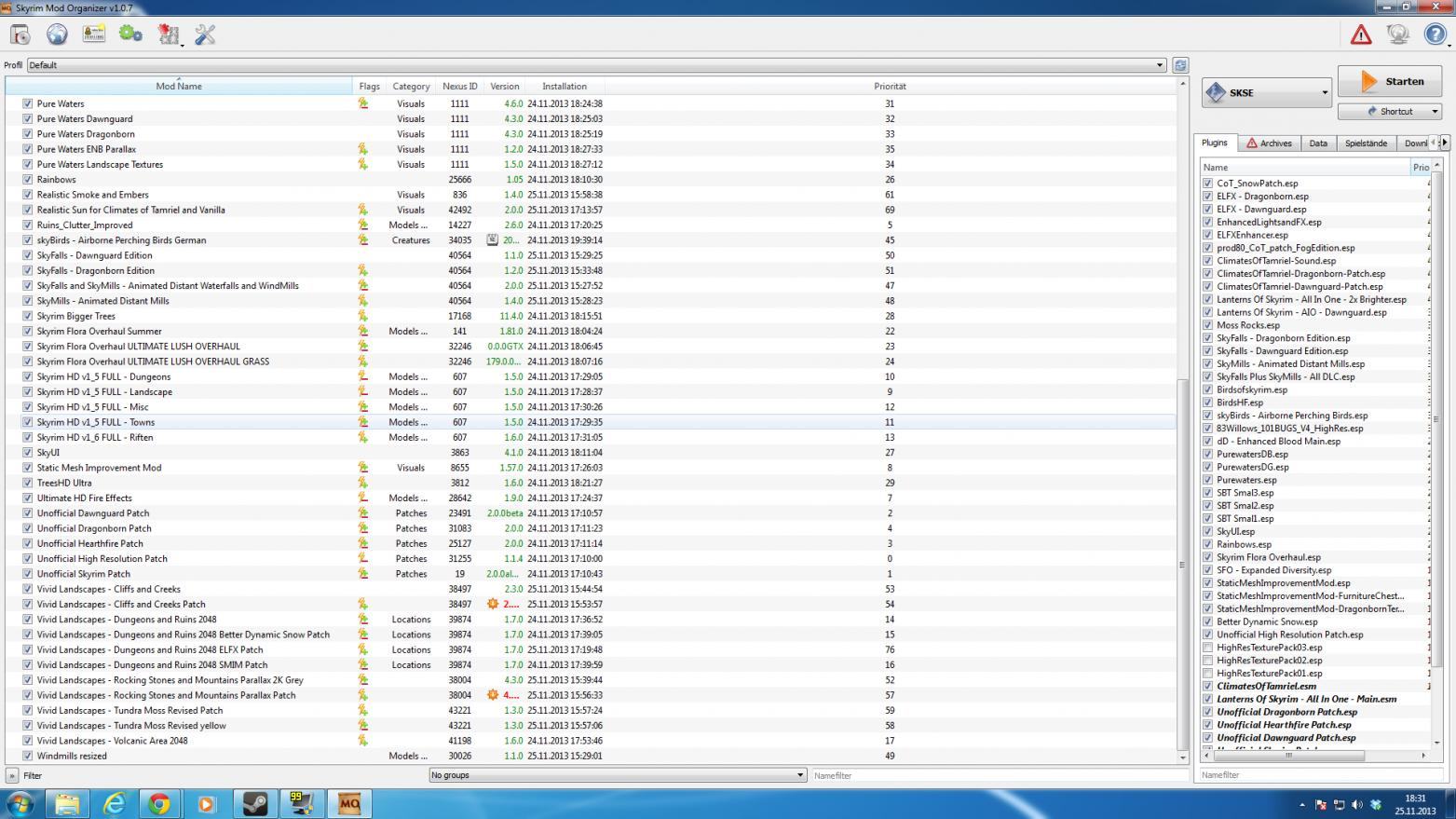Viewport: 1456px width, 819px height.
Task: Click the puzzle tools plugin icon
Action: click(x=169, y=34)
